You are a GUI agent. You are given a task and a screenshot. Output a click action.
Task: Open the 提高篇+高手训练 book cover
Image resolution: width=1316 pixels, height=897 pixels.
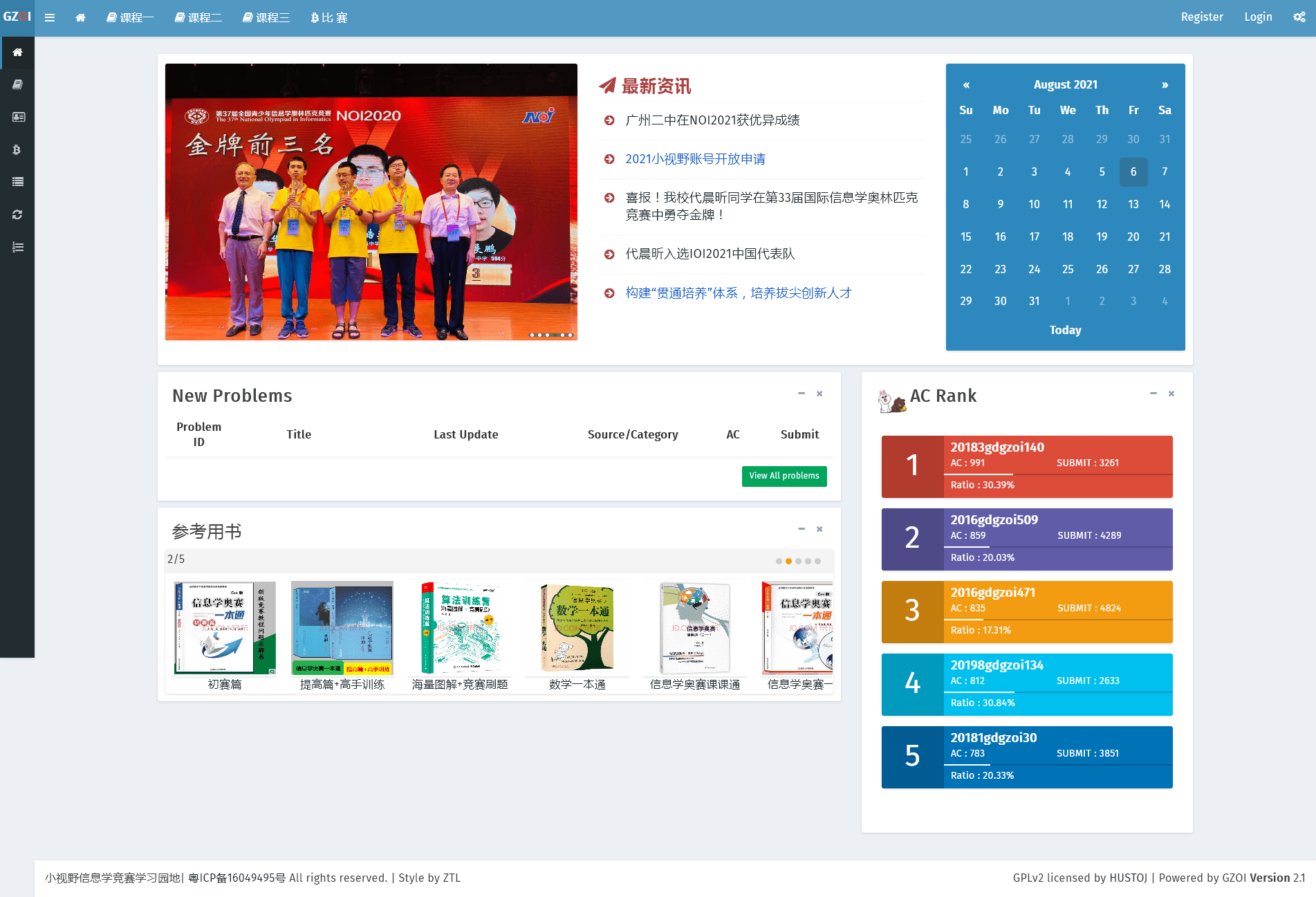(342, 628)
